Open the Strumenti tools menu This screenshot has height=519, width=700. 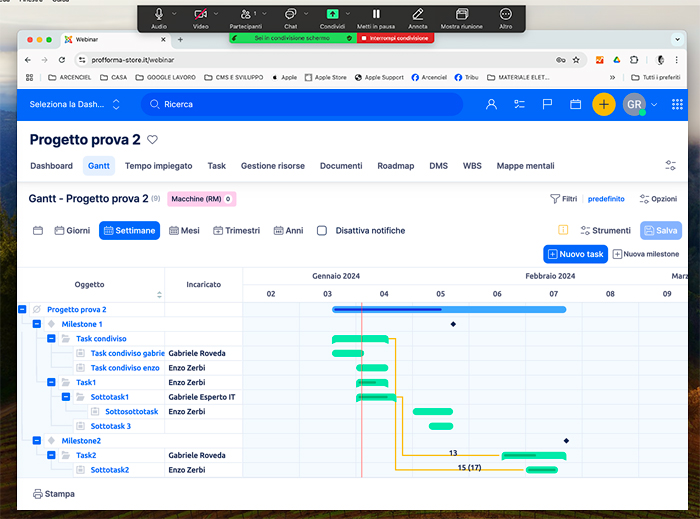point(605,231)
